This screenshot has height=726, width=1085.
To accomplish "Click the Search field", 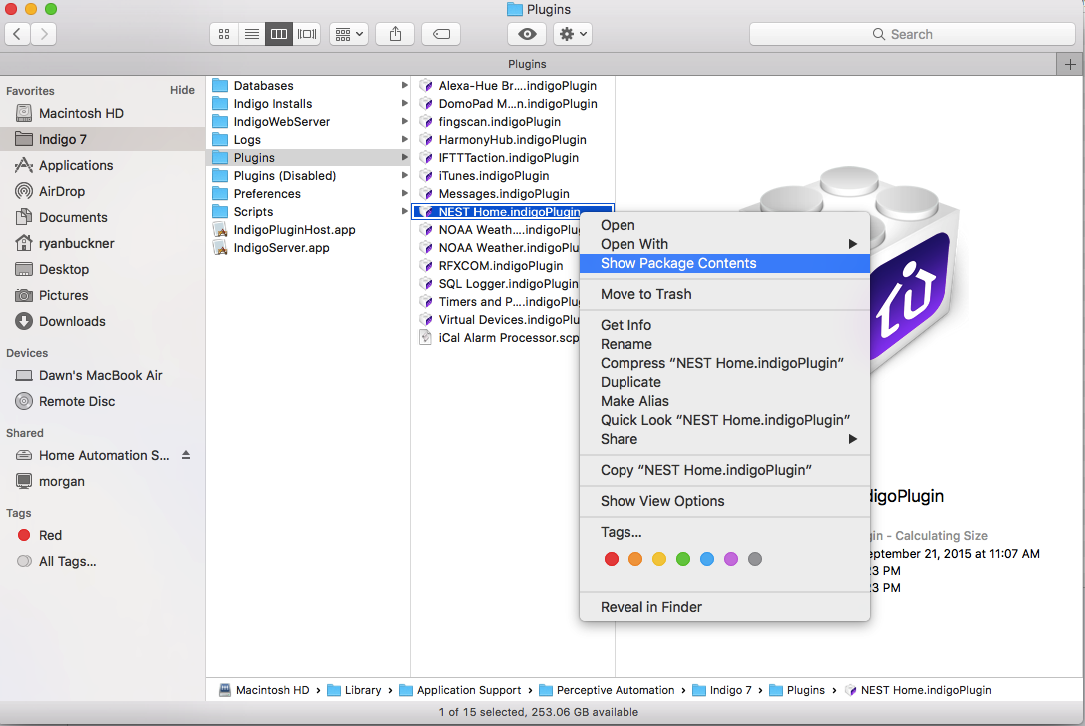I will (912, 34).
